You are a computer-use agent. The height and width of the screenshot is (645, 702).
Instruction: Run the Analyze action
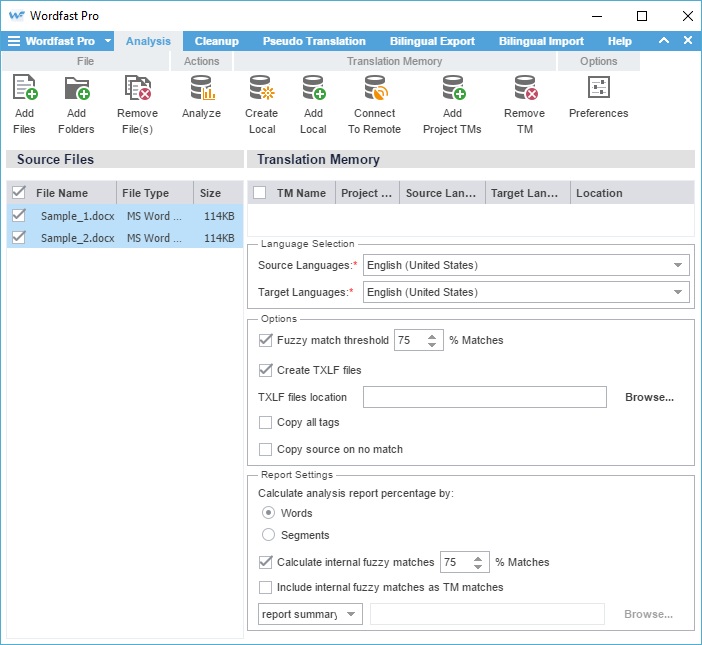click(x=201, y=90)
